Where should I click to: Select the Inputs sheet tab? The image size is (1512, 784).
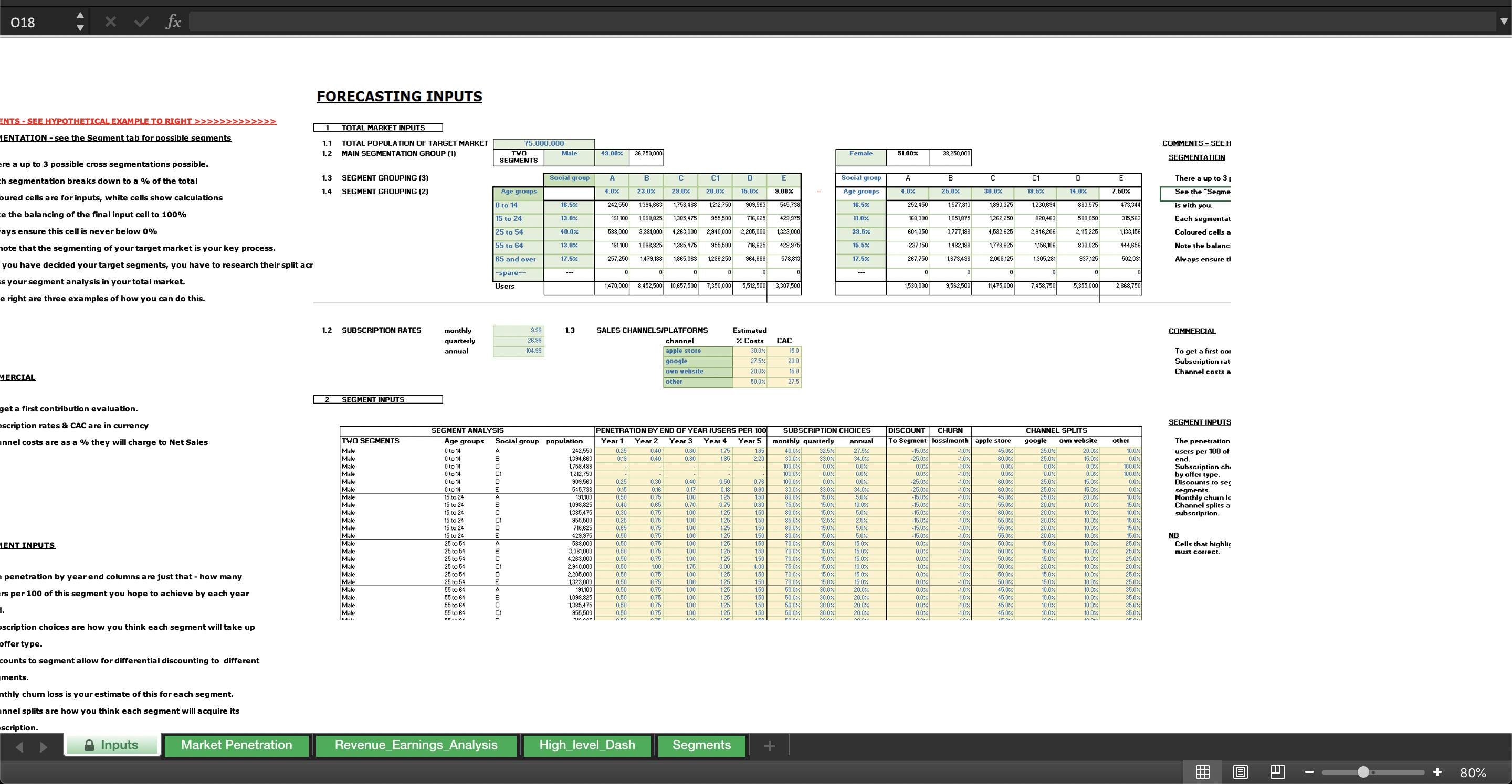111,745
